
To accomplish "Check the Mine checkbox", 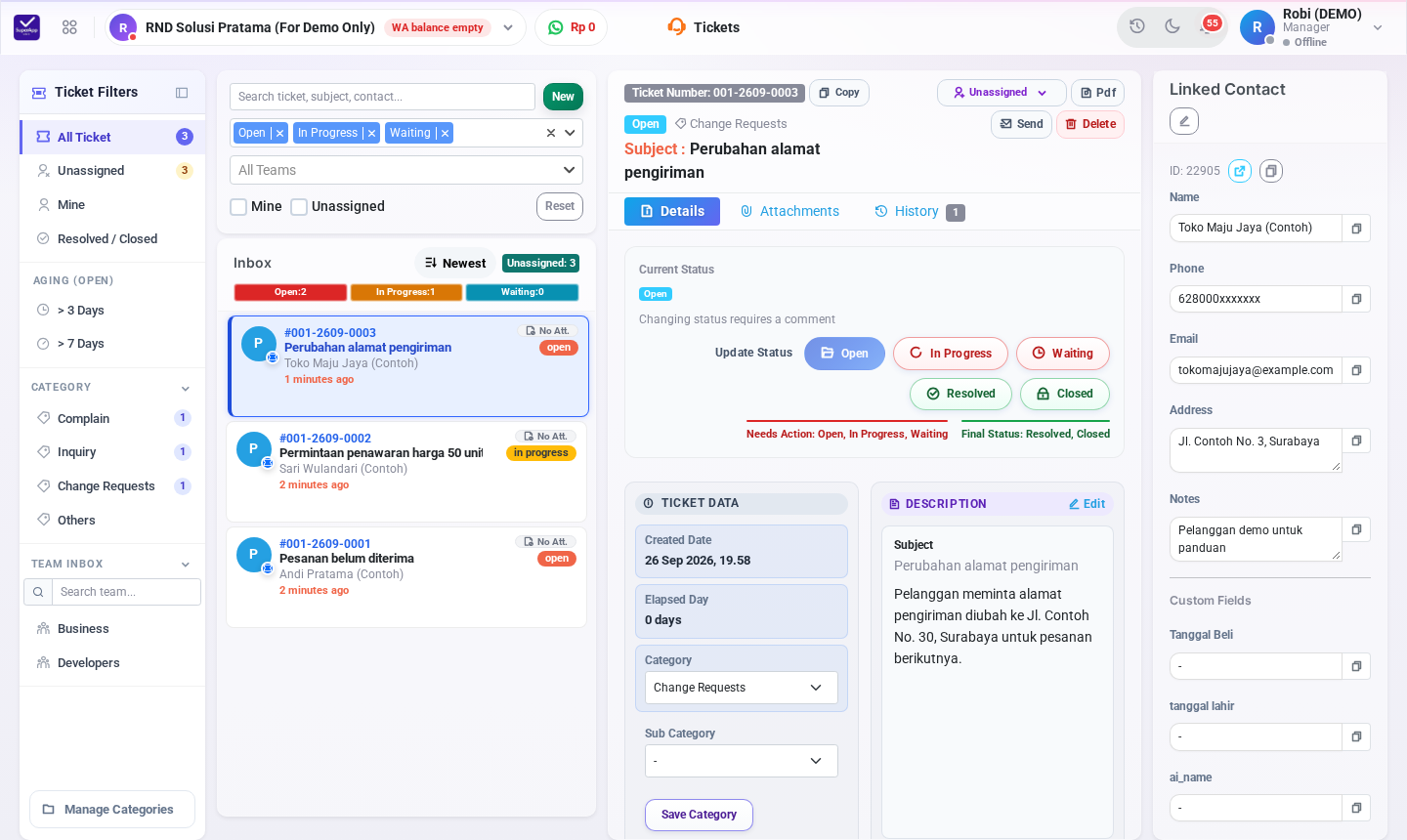I will click(x=238, y=206).
